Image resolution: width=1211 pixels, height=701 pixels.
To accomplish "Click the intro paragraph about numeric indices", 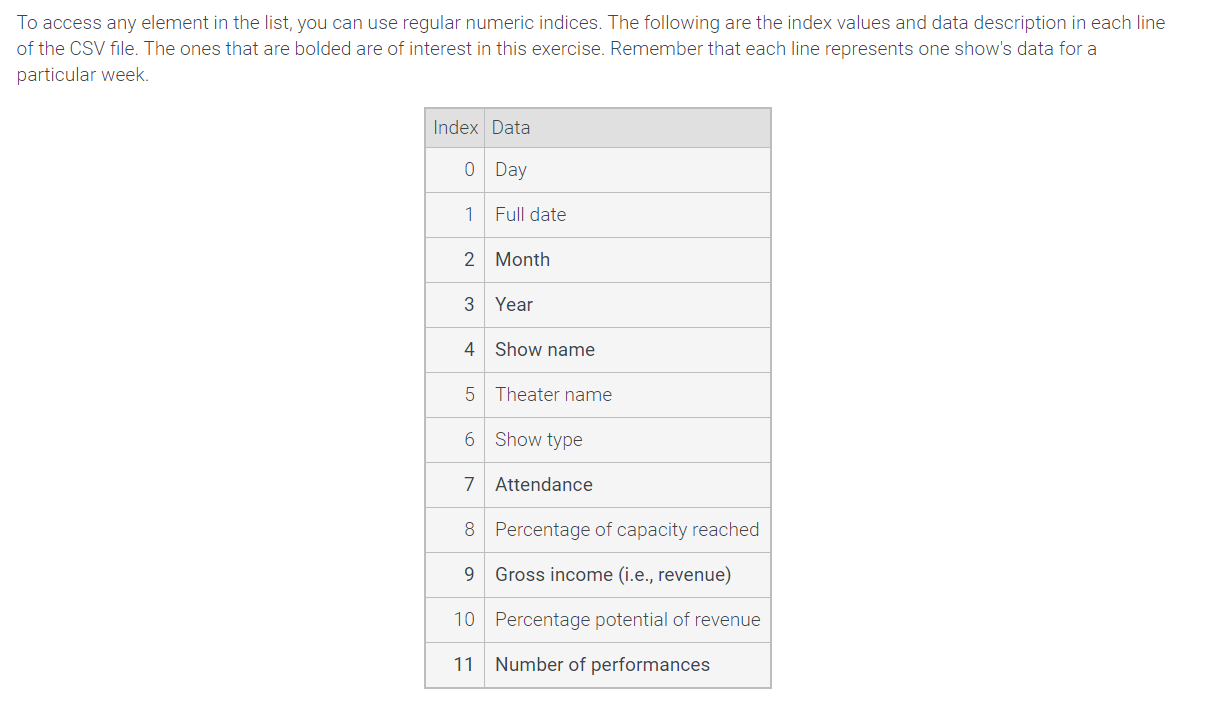I will point(590,49).
